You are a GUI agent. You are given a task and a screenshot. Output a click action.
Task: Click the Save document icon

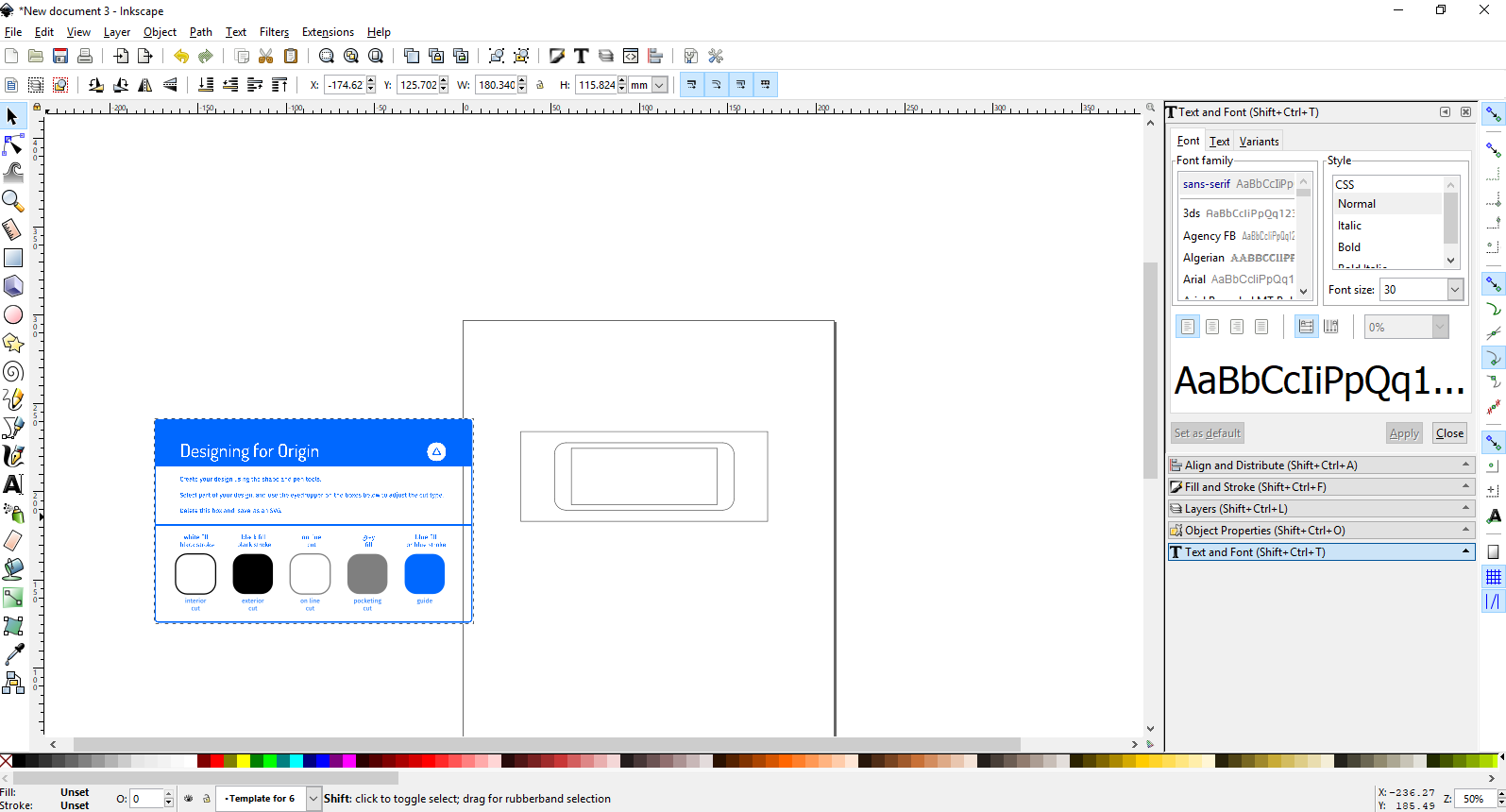point(60,56)
